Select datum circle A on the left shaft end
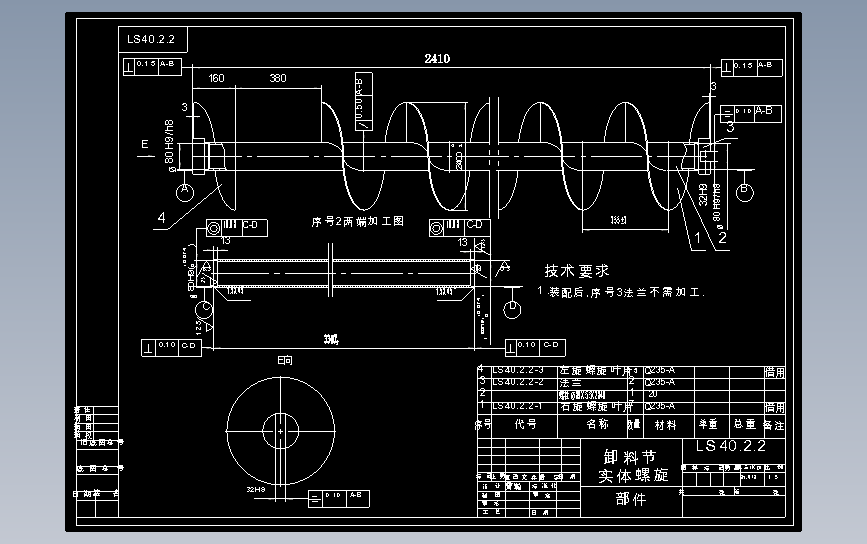 [x=185, y=192]
